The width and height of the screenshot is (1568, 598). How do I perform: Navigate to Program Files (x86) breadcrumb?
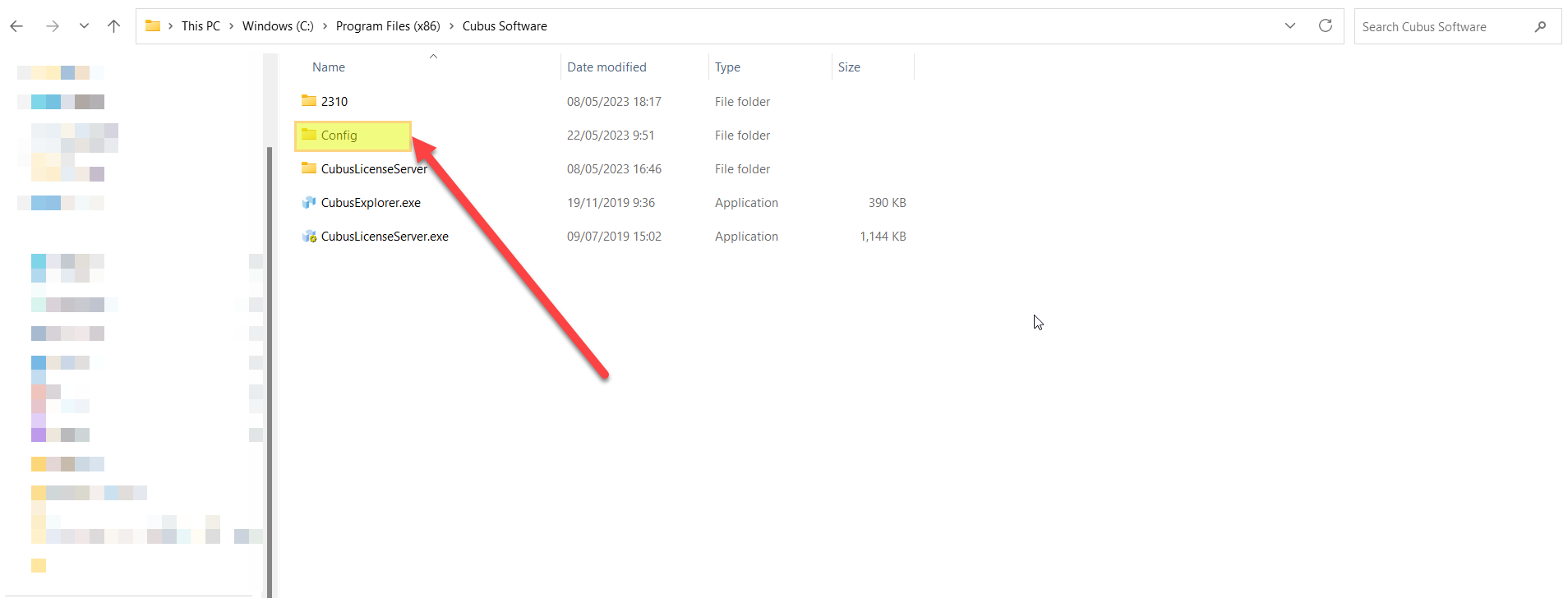(x=388, y=26)
